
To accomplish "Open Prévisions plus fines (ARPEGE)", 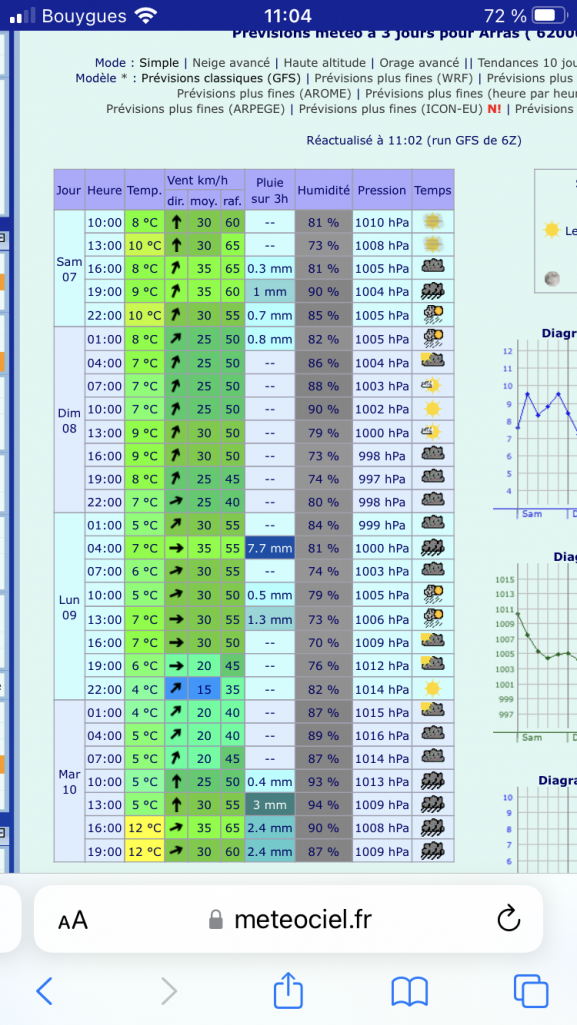I will point(195,109).
